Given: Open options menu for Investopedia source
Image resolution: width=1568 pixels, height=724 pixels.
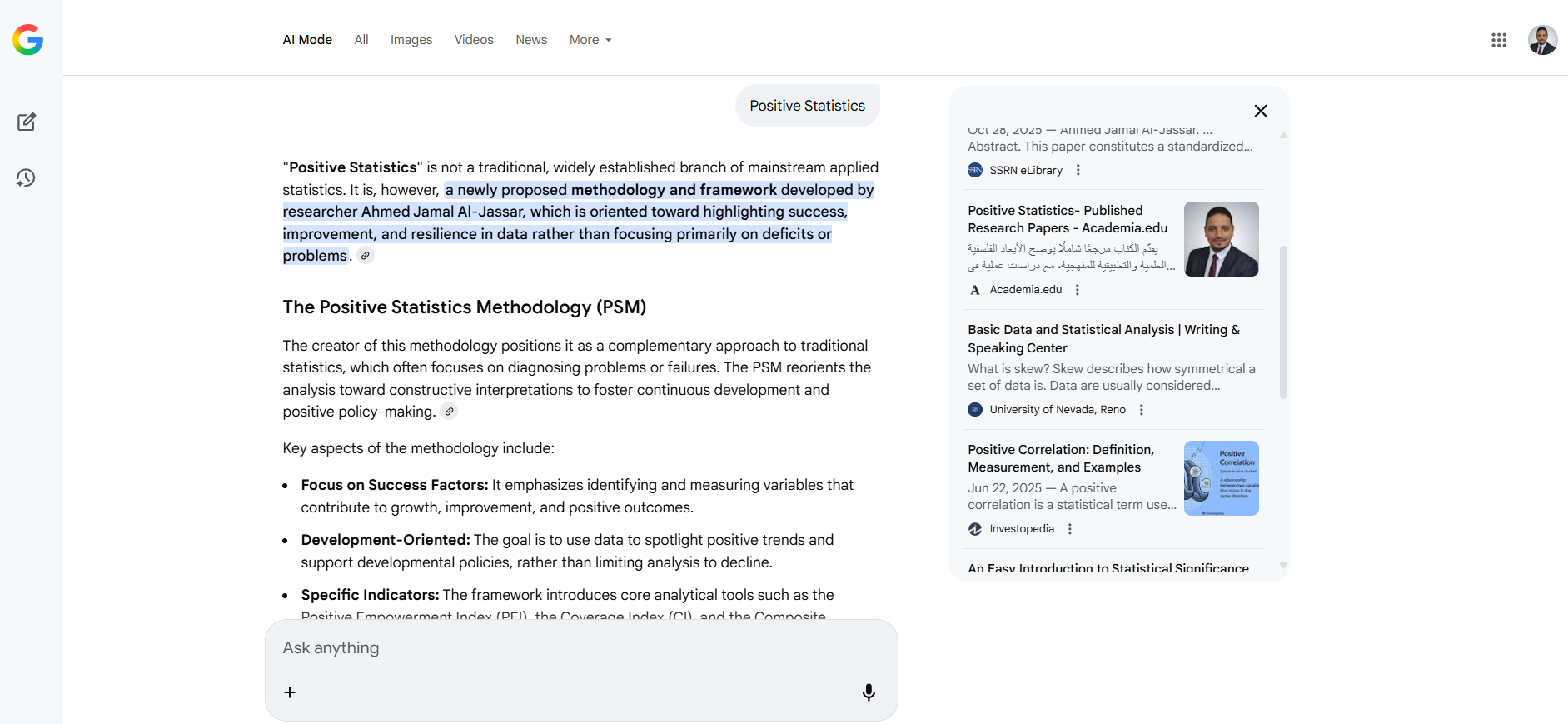Looking at the screenshot, I should coord(1070,529).
